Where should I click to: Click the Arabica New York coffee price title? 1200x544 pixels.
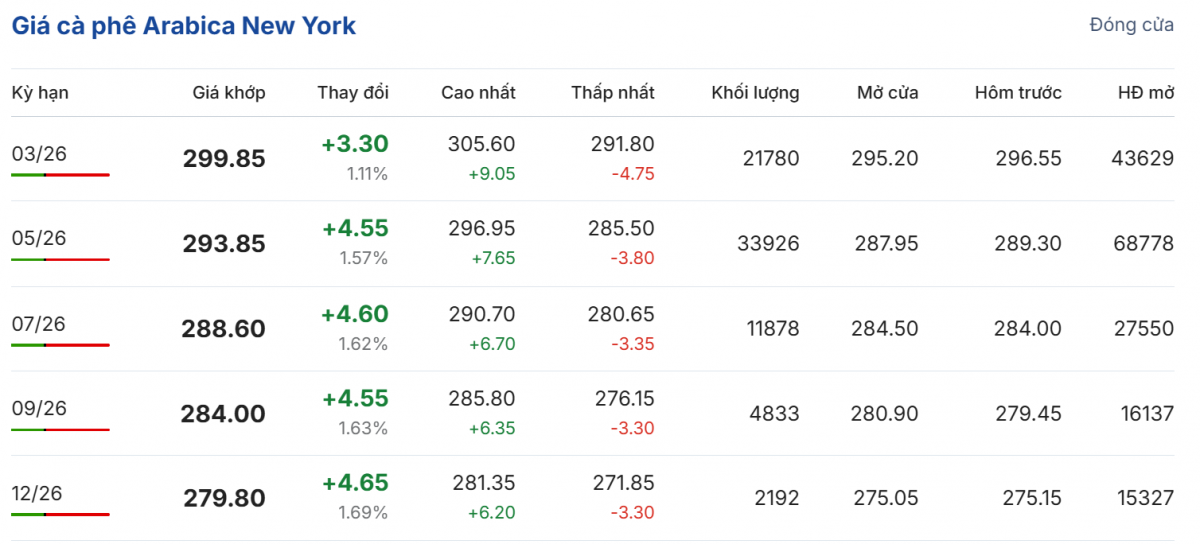pyautogui.click(x=184, y=26)
